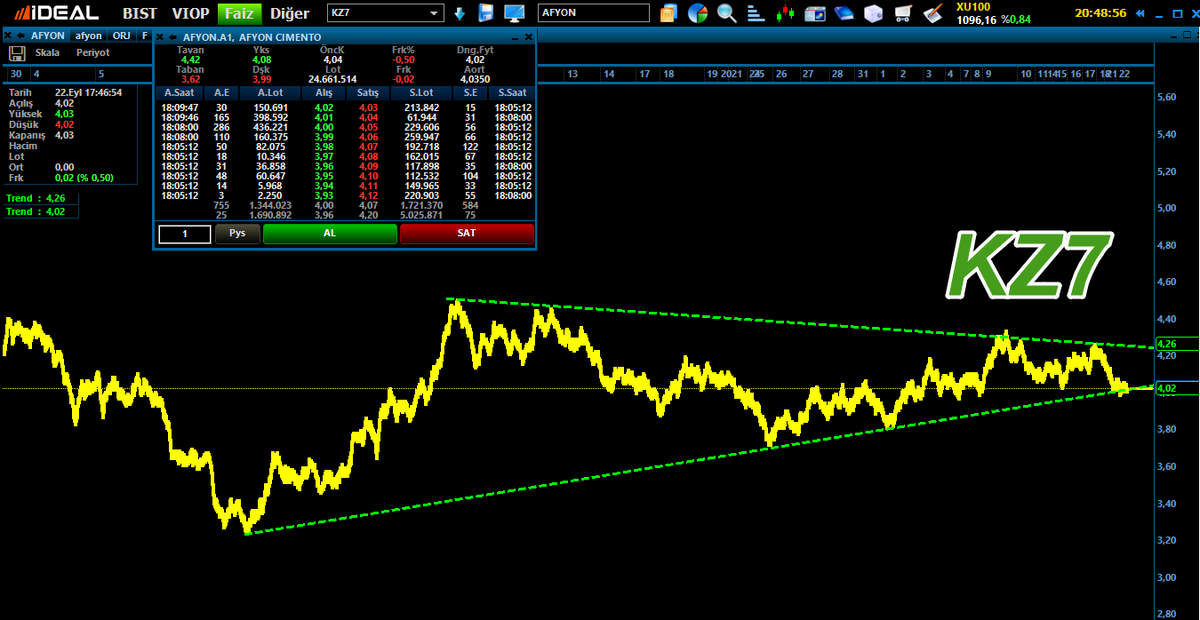Click the S.Saat column header

[513, 91]
